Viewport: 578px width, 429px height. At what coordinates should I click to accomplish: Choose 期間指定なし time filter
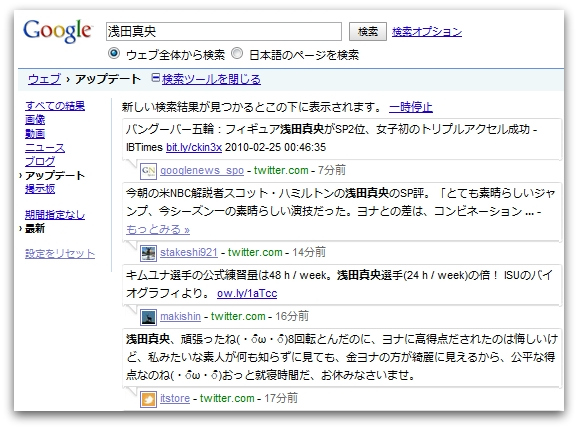point(55,214)
